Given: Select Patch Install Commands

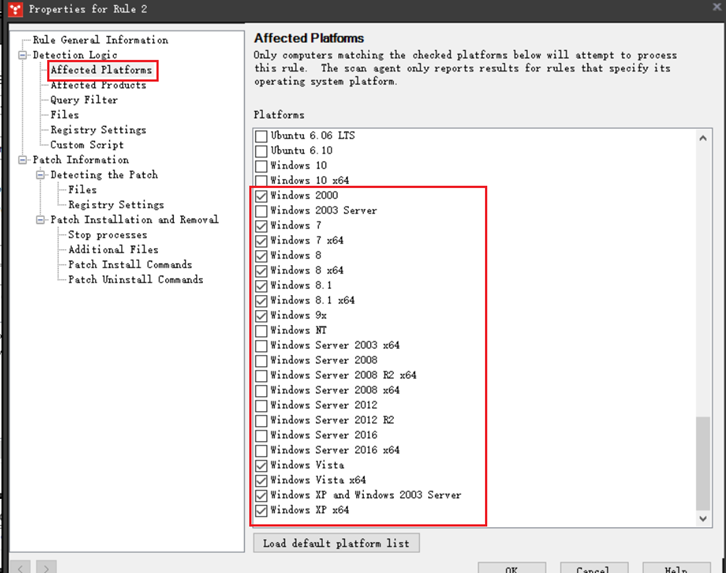Looking at the screenshot, I should click(x=130, y=265).
